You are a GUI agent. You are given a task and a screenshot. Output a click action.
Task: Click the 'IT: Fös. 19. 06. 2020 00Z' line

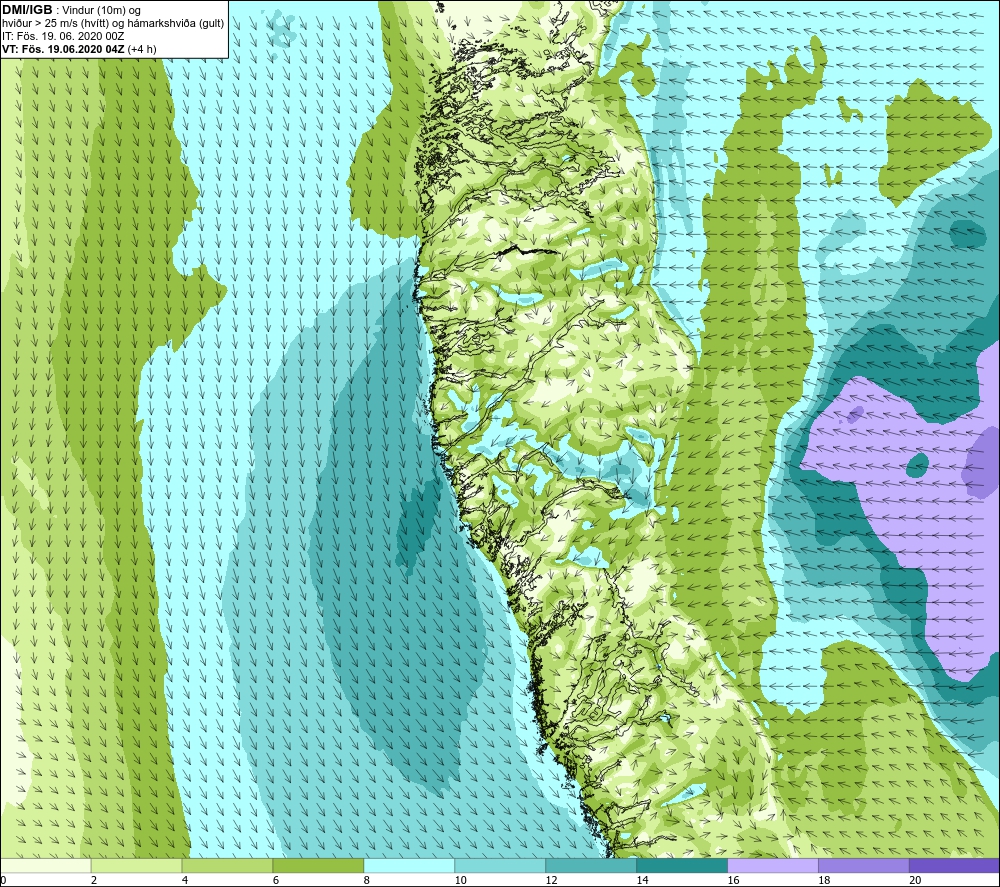click(x=62, y=36)
